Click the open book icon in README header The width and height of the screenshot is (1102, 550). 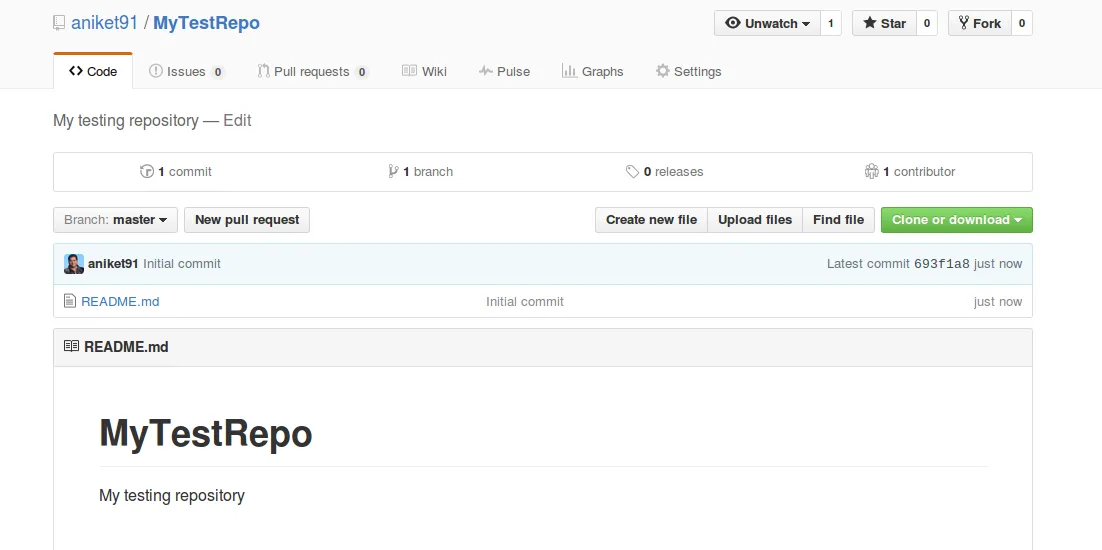[x=71, y=346]
